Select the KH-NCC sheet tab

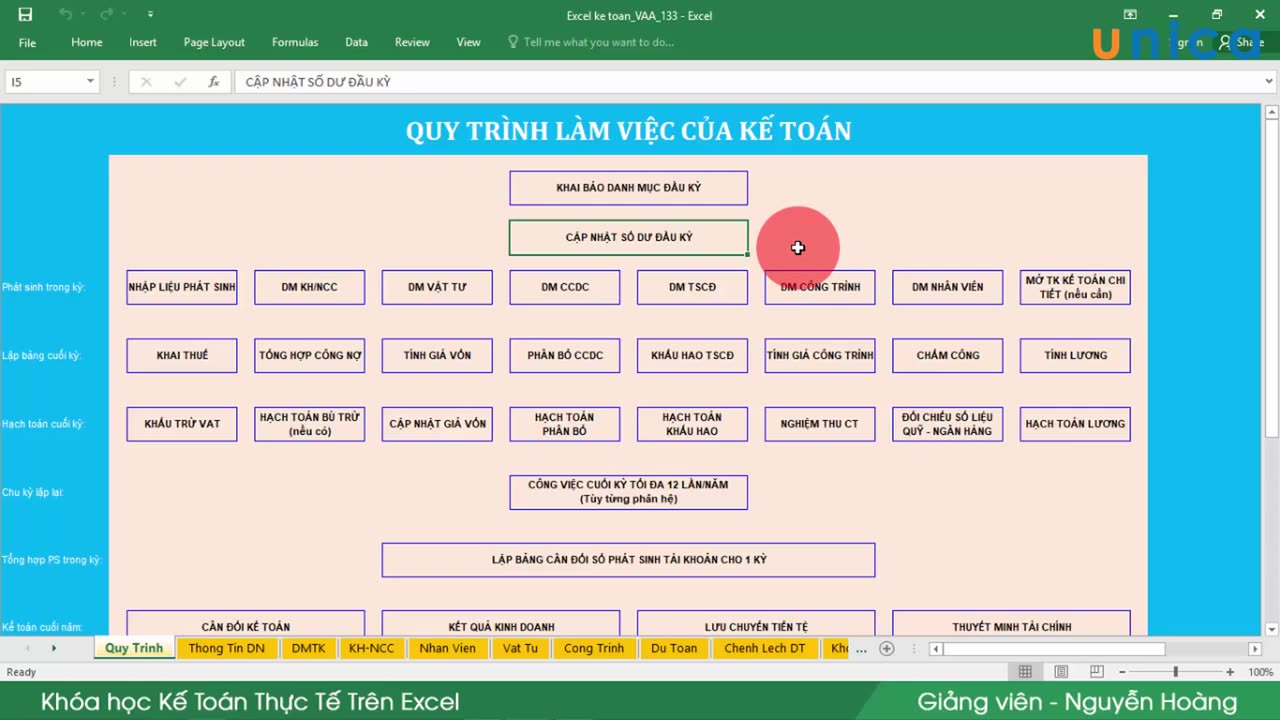pos(371,648)
